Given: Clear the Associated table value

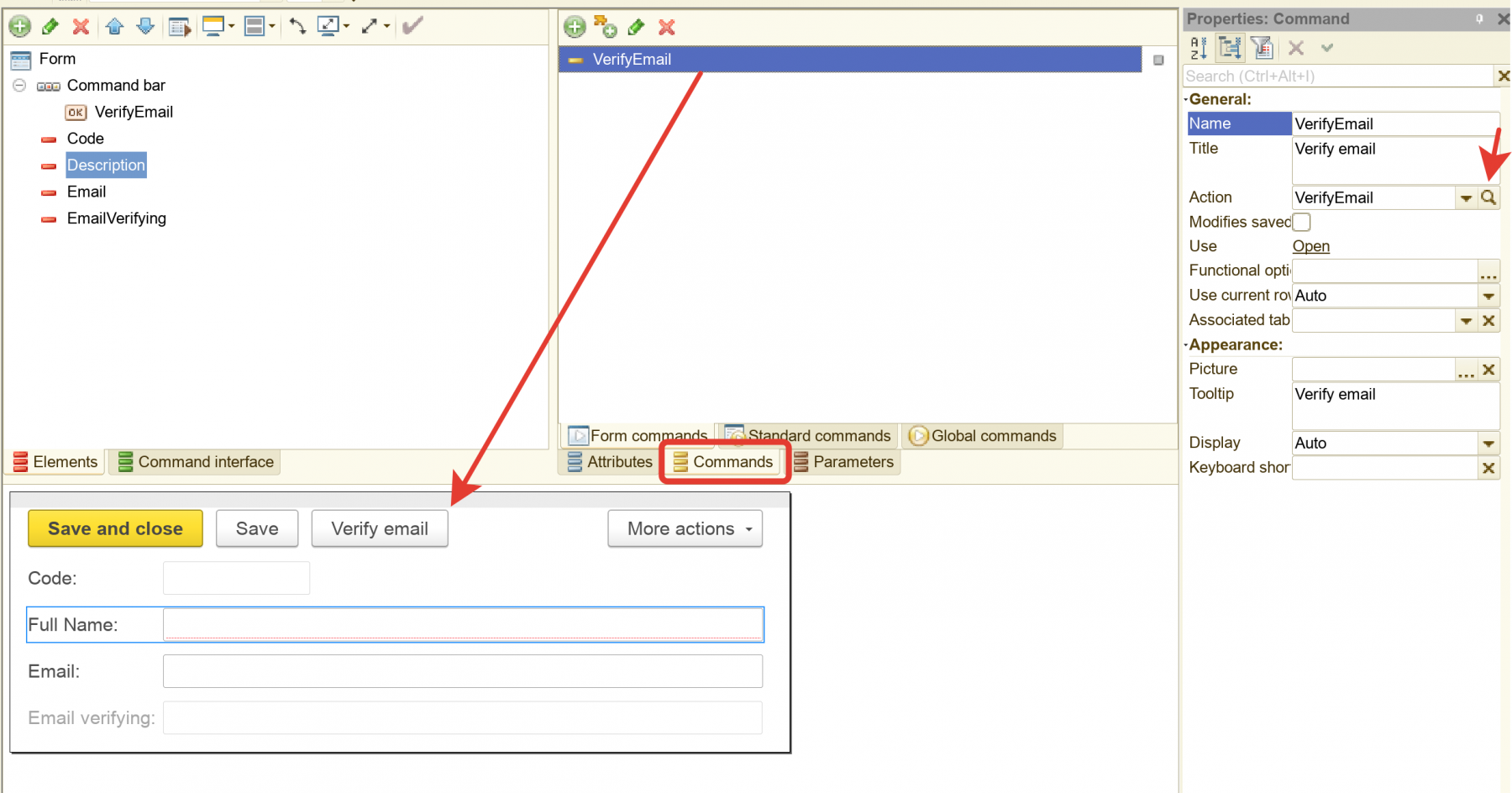Looking at the screenshot, I should pyautogui.click(x=1488, y=320).
